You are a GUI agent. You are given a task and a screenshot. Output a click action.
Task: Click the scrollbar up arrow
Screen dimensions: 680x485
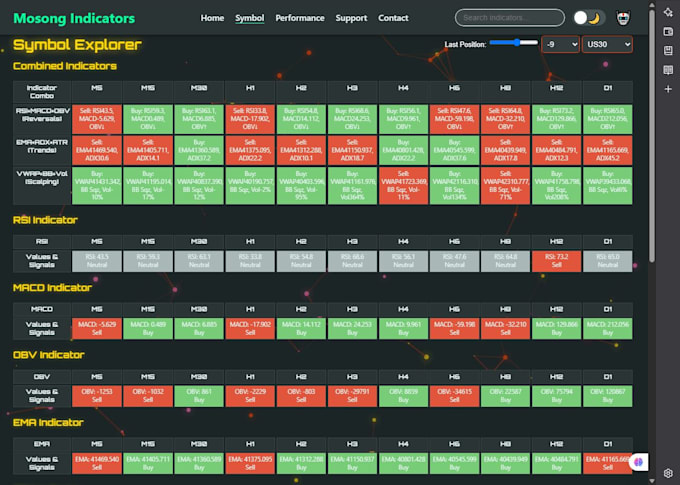coord(652,5)
